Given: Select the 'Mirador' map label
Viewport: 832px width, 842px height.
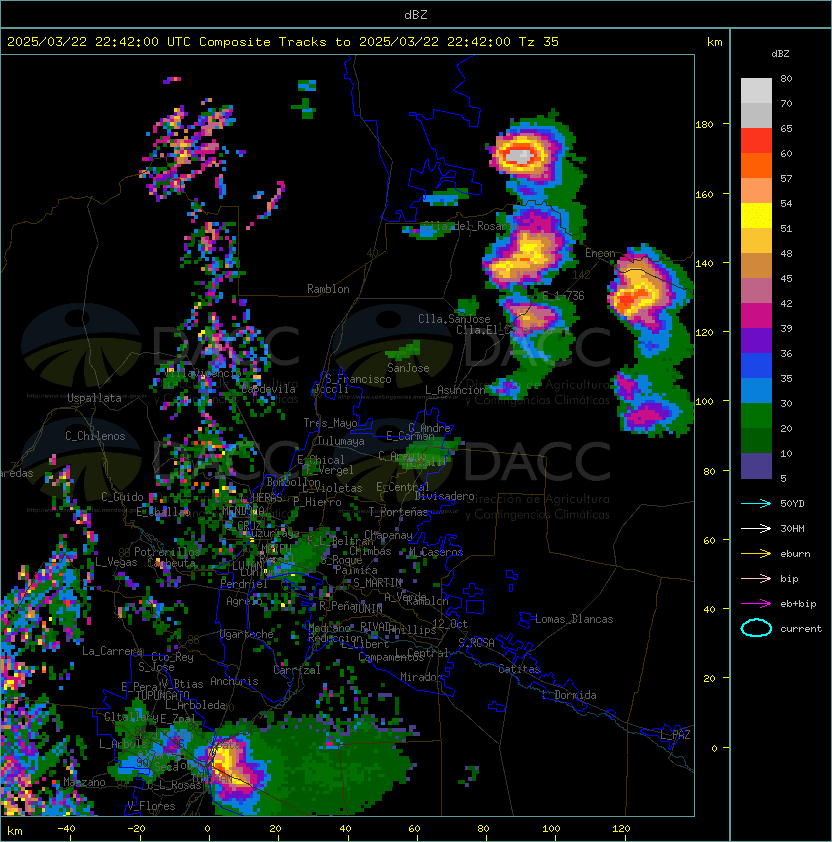Looking at the screenshot, I should tap(421, 677).
